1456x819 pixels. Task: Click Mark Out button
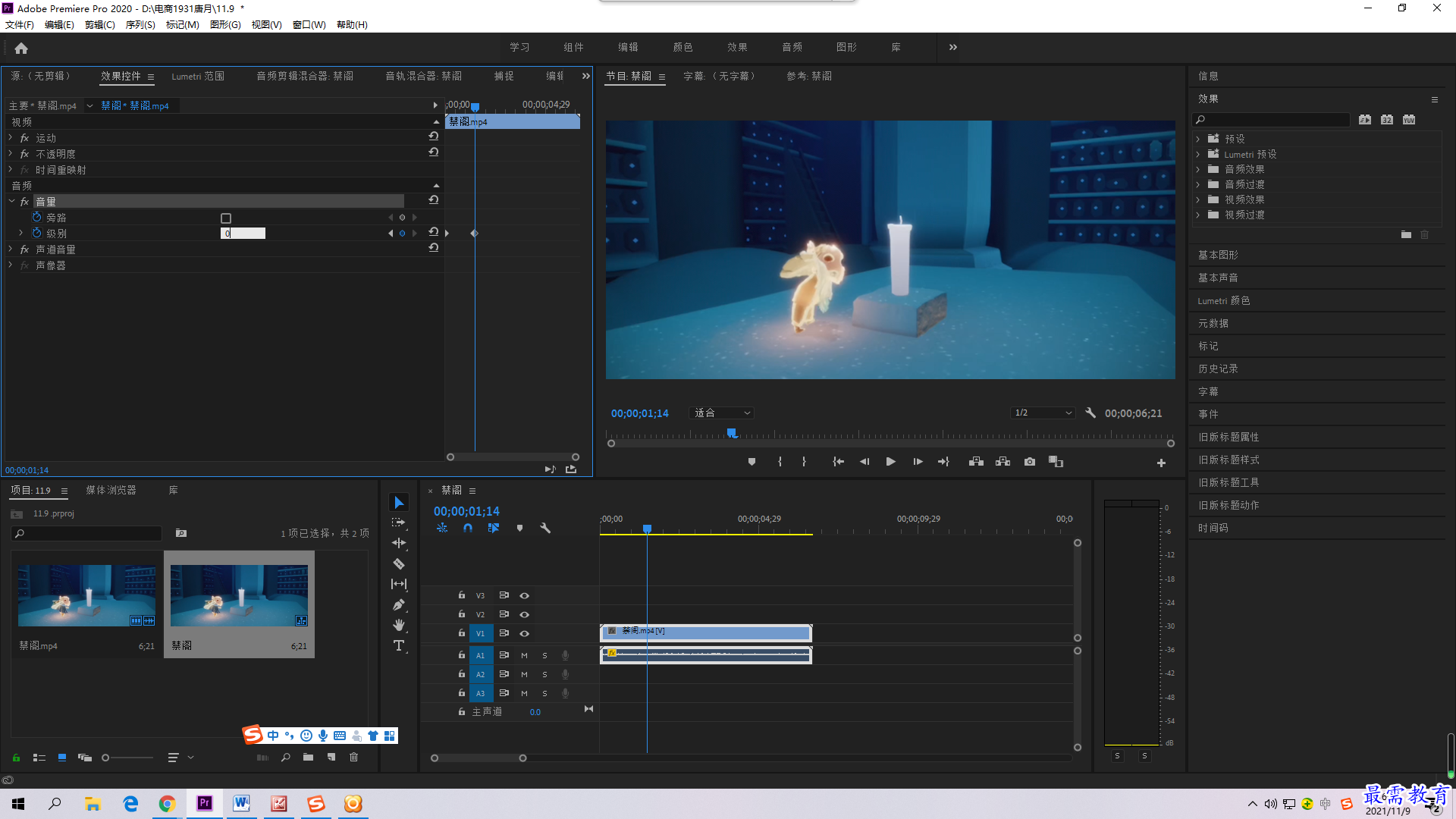click(x=804, y=462)
